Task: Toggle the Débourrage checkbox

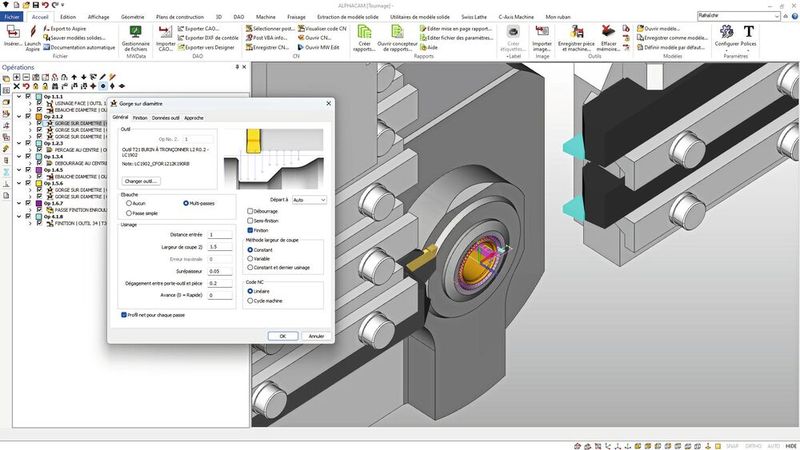Action: (250, 211)
